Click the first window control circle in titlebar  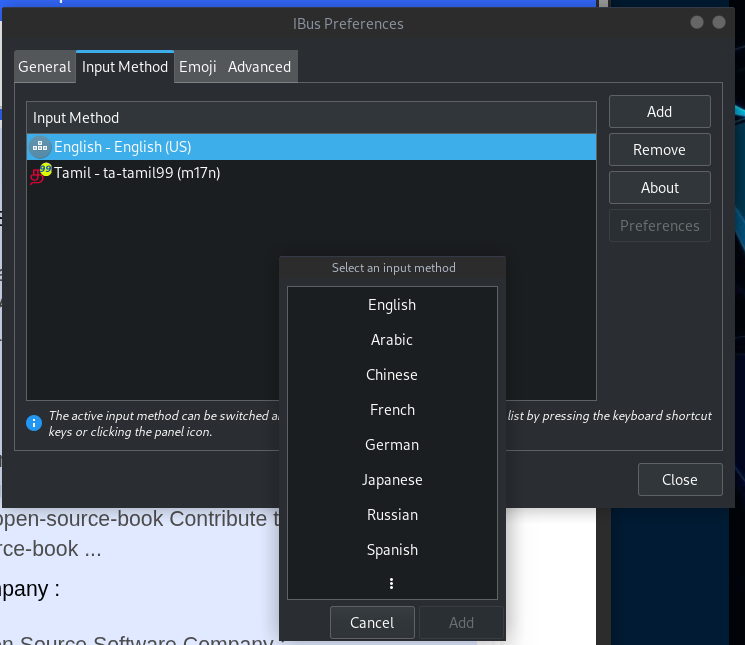coord(697,22)
